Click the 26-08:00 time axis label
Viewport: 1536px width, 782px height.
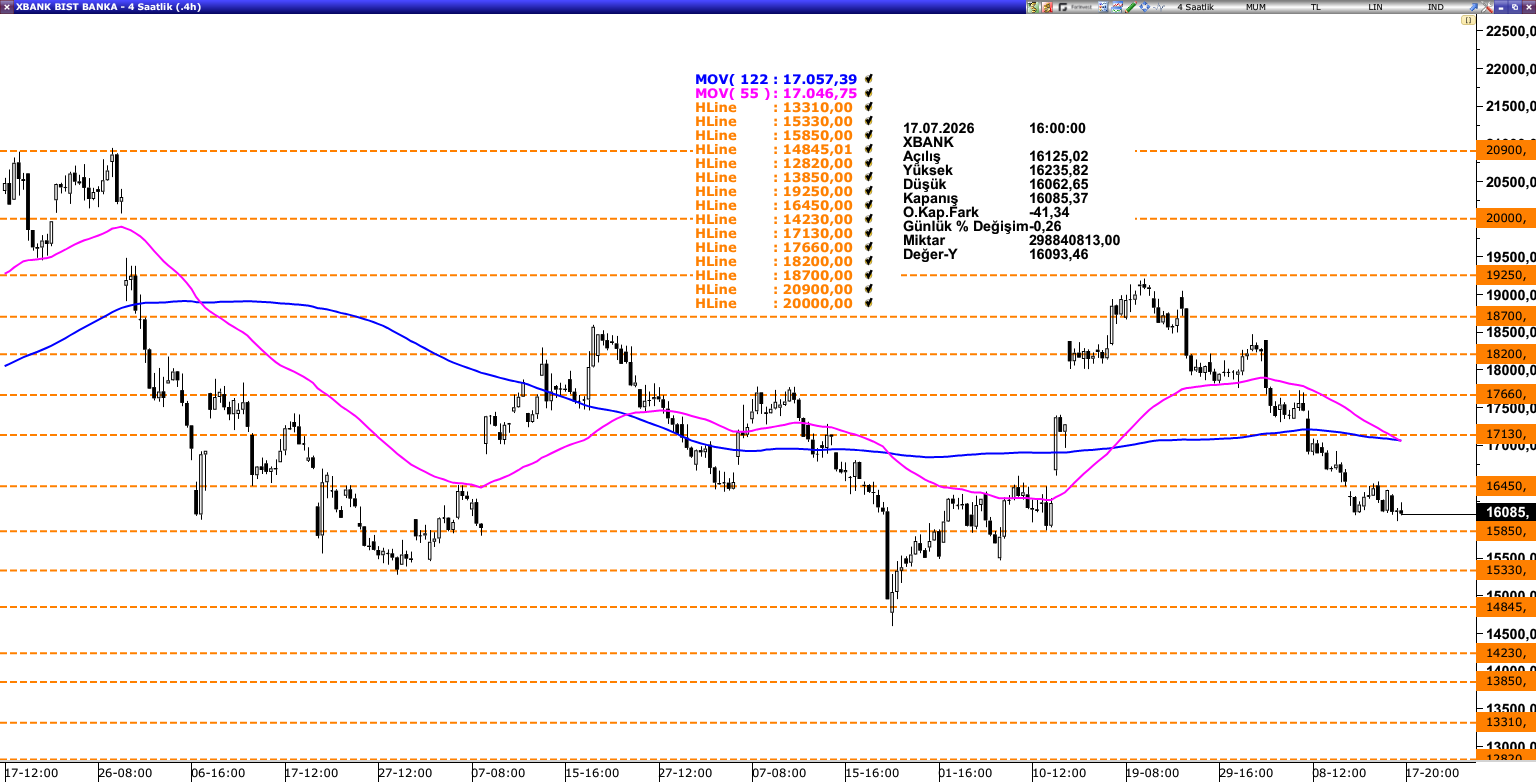tap(125, 773)
